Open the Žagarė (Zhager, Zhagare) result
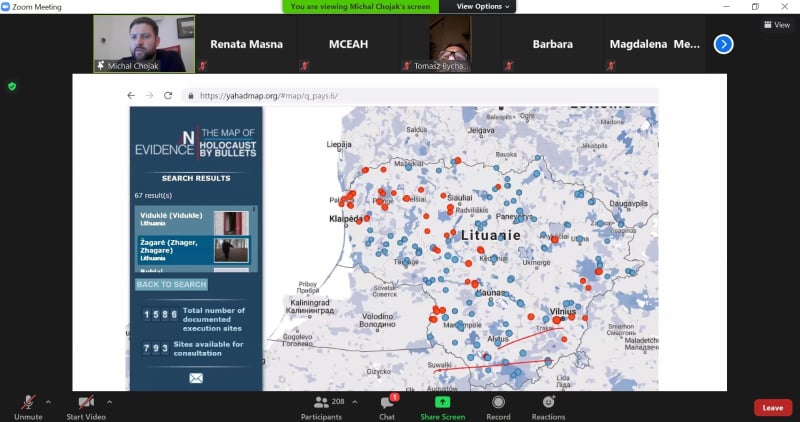This screenshot has height=422, width=800. tap(193, 251)
